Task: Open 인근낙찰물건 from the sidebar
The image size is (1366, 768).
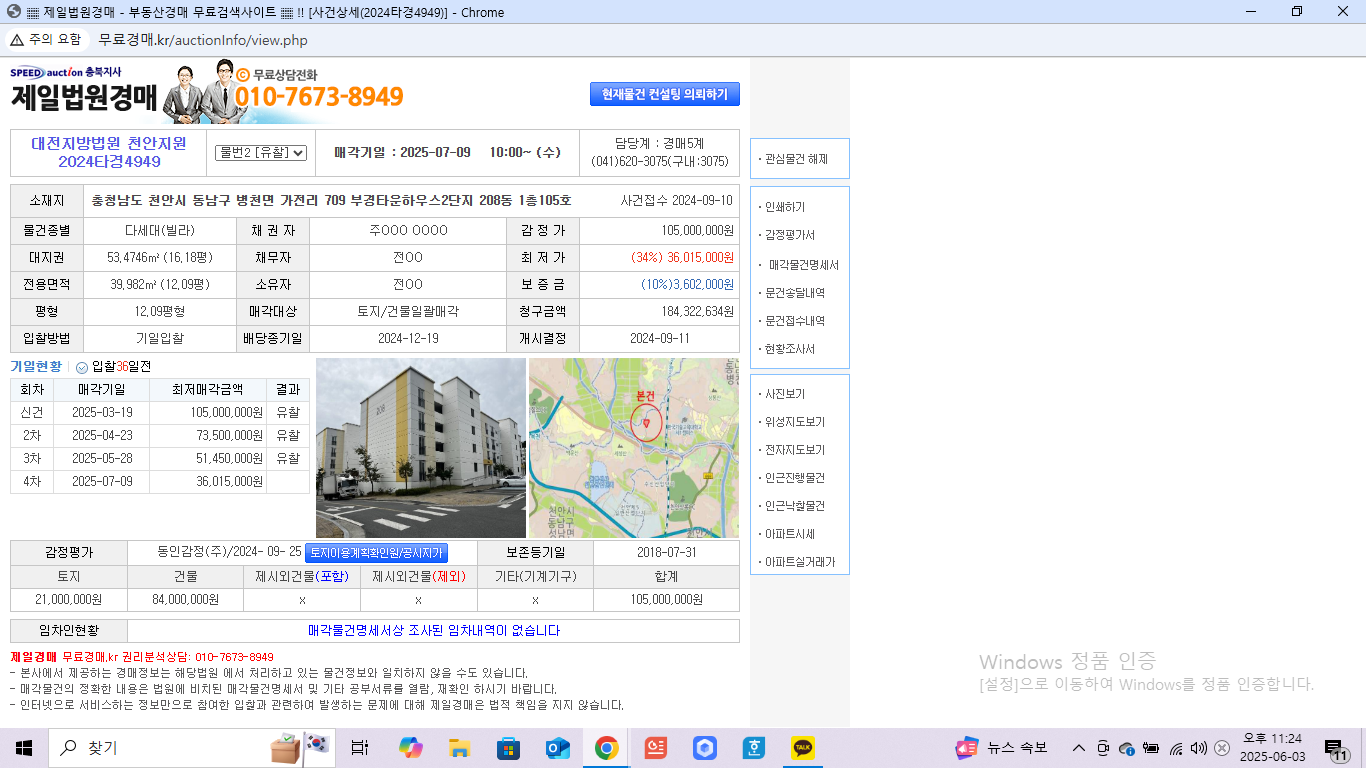Action: point(793,506)
